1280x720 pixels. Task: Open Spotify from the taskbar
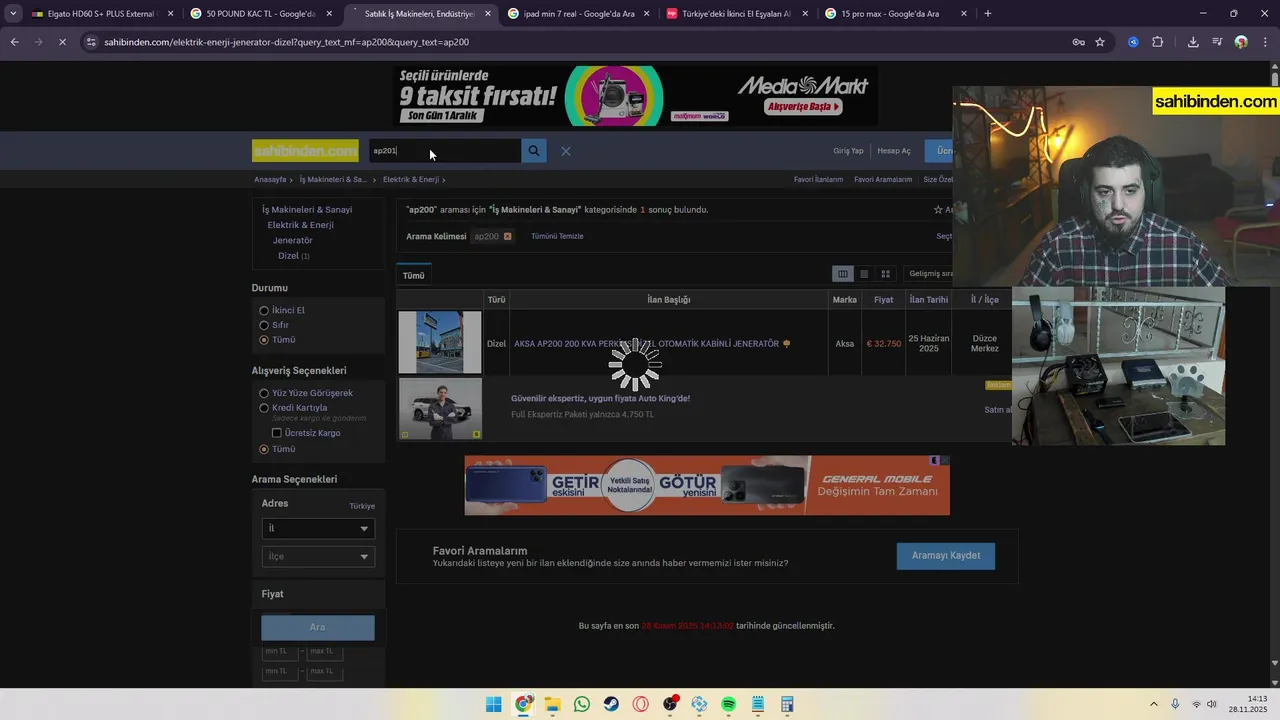[x=728, y=705]
